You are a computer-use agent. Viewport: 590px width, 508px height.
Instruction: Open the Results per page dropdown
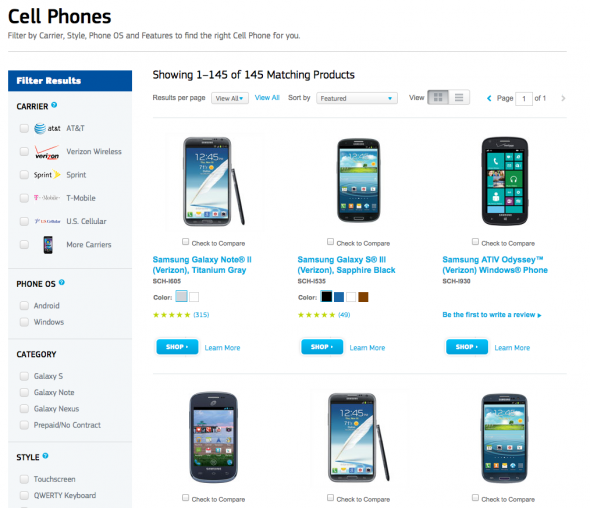coord(230,98)
